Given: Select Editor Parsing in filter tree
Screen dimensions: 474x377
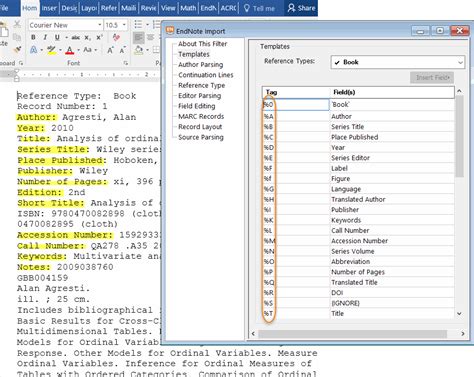Looking at the screenshot, I should tap(199, 96).
